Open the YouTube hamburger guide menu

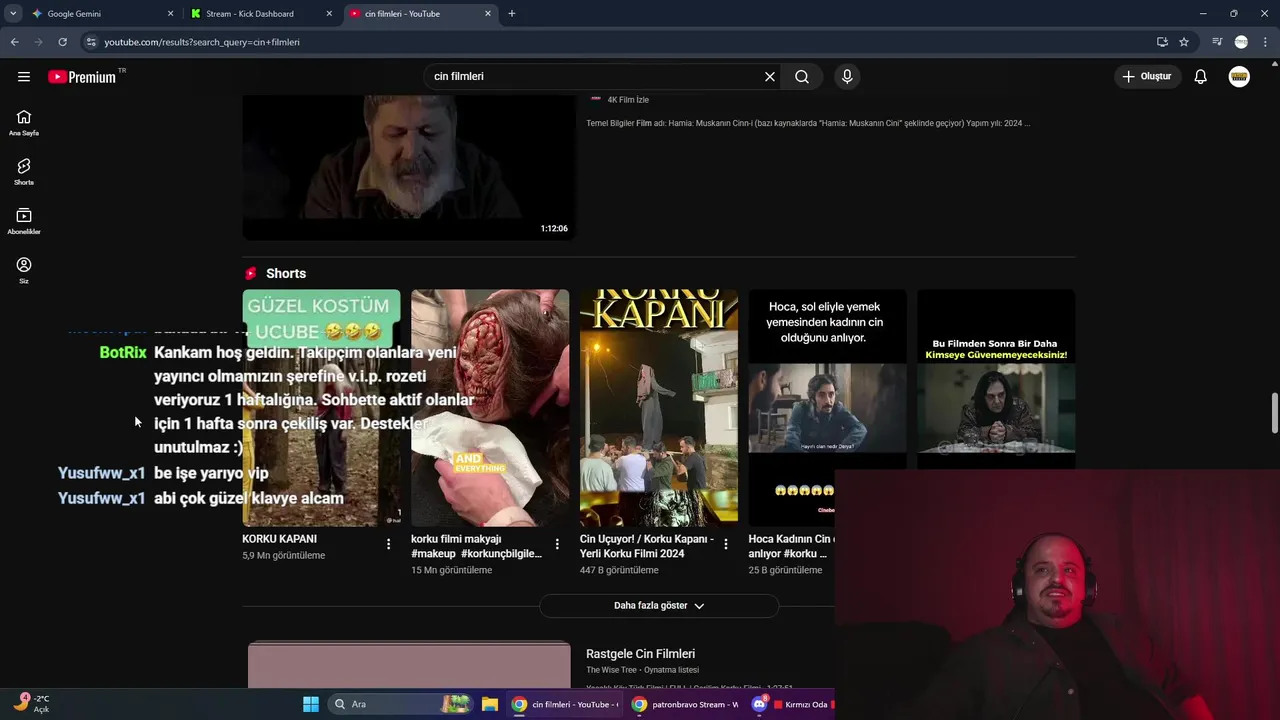pyautogui.click(x=24, y=77)
